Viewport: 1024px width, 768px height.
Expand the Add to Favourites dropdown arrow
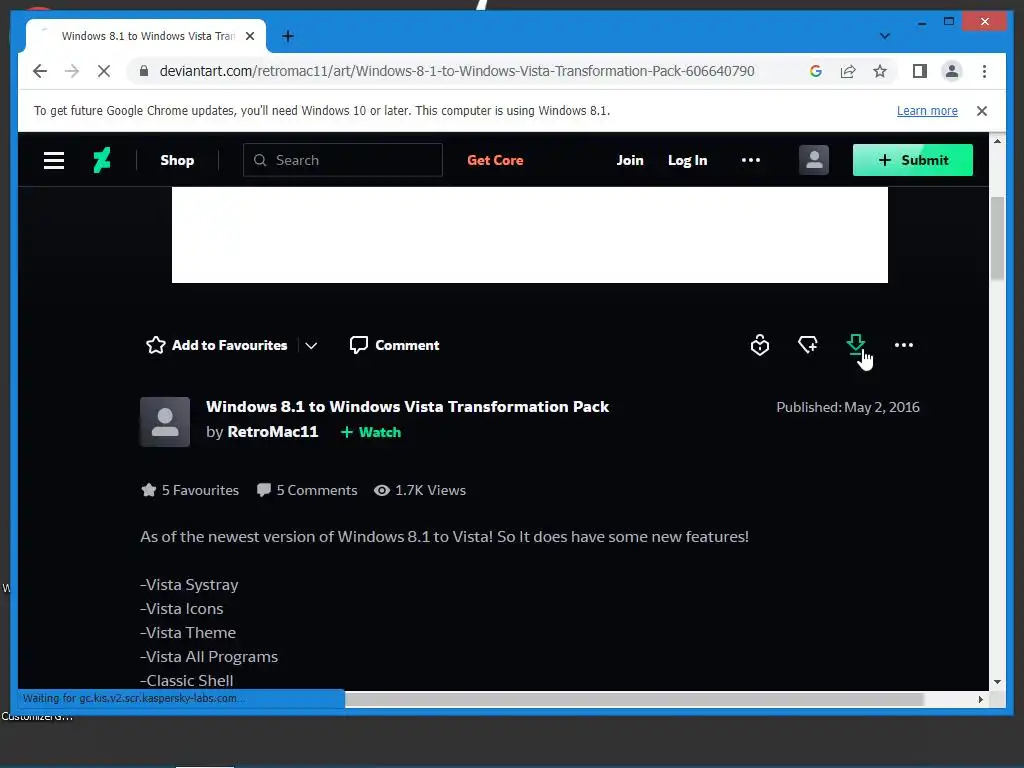click(x=311, y=345)
